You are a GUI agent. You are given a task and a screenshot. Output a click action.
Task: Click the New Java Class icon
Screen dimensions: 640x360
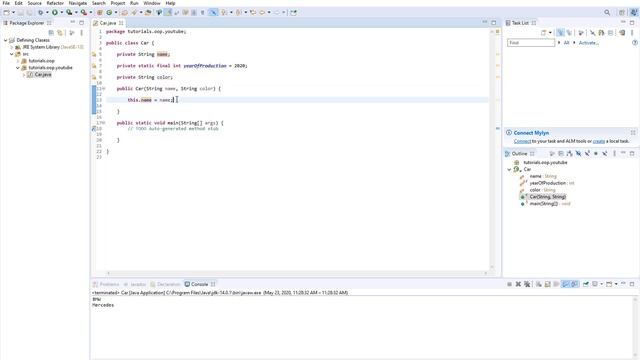109,13
